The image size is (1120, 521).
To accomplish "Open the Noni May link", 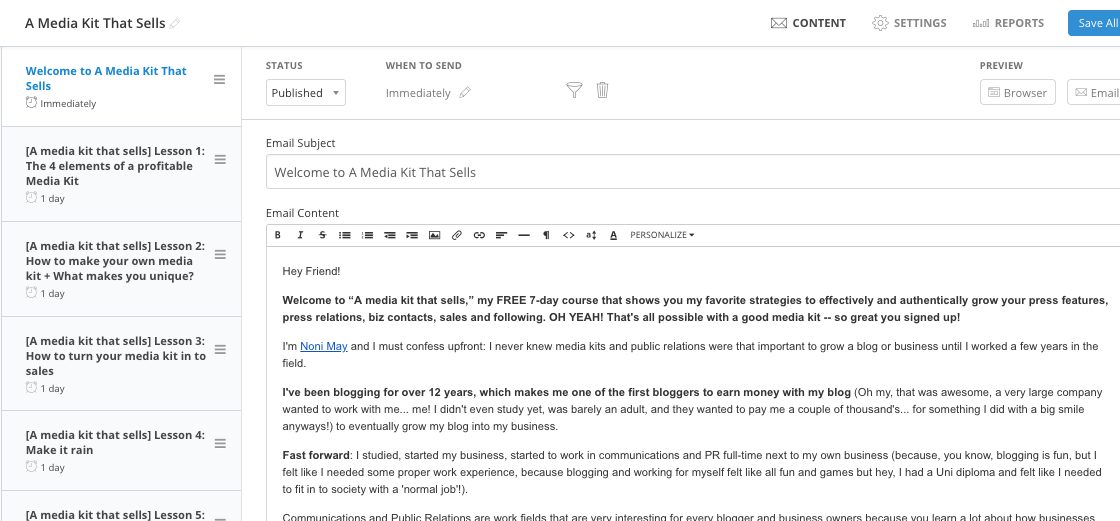I will coord(324,346).
